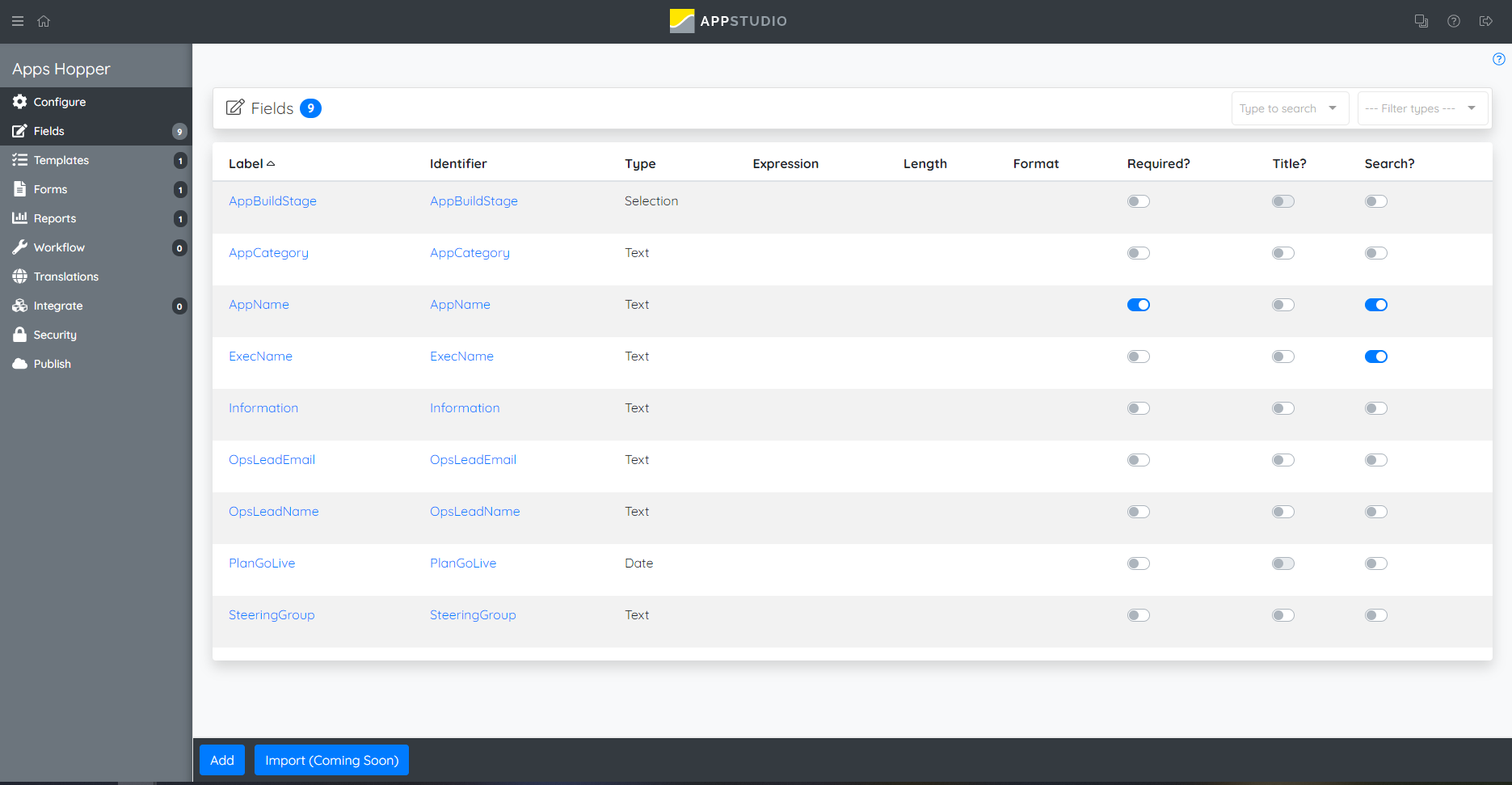Viewport: 1512px width, 785px height.
Task: Click the Add button
Action: [222, 760]
